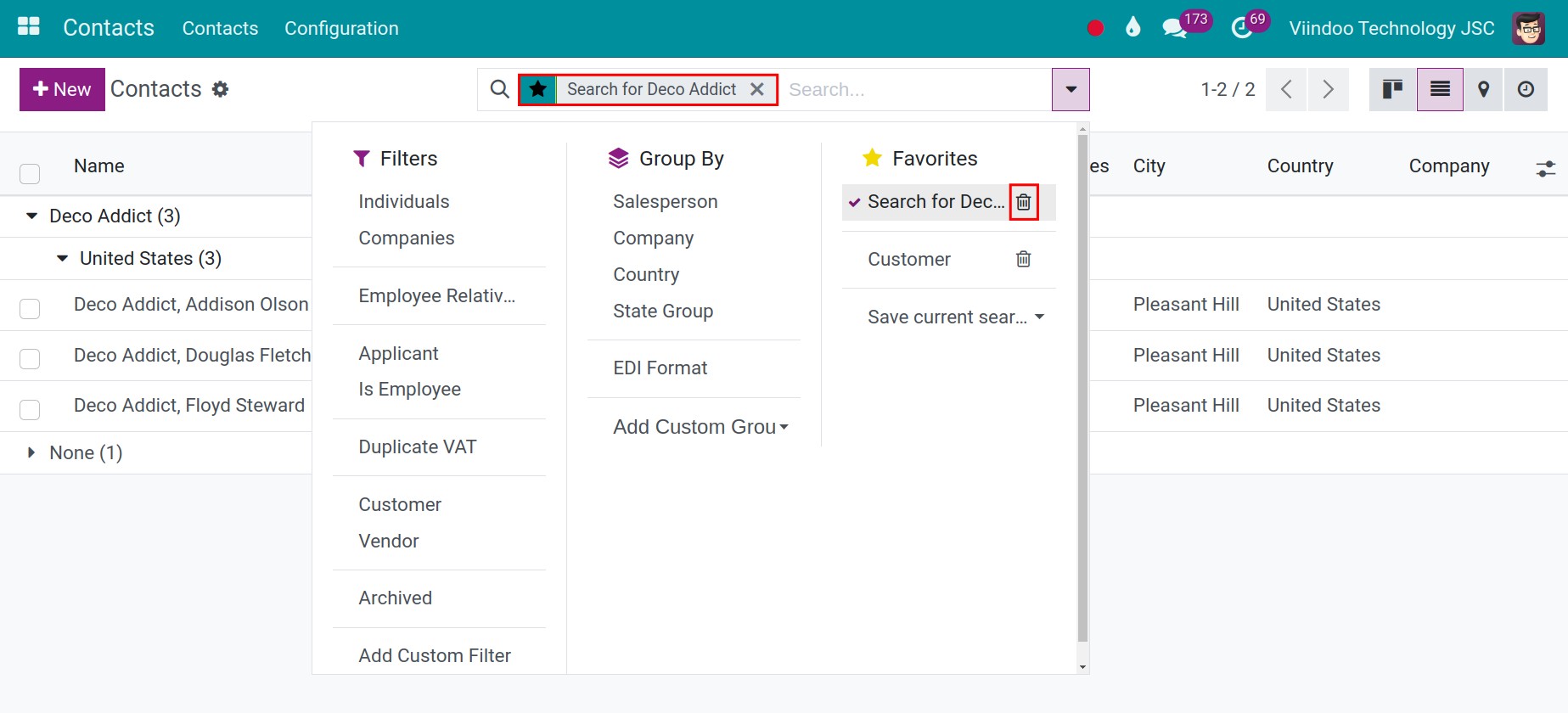Sort by the Name column header

(x=99, y=166)
